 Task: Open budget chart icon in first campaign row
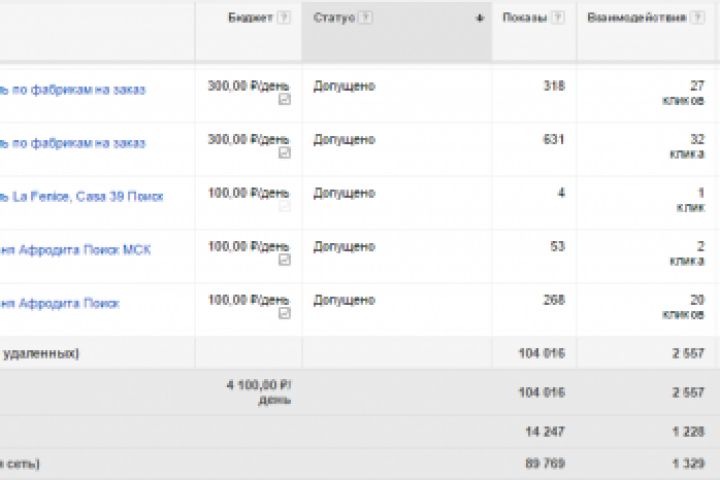tap(285, 99)
